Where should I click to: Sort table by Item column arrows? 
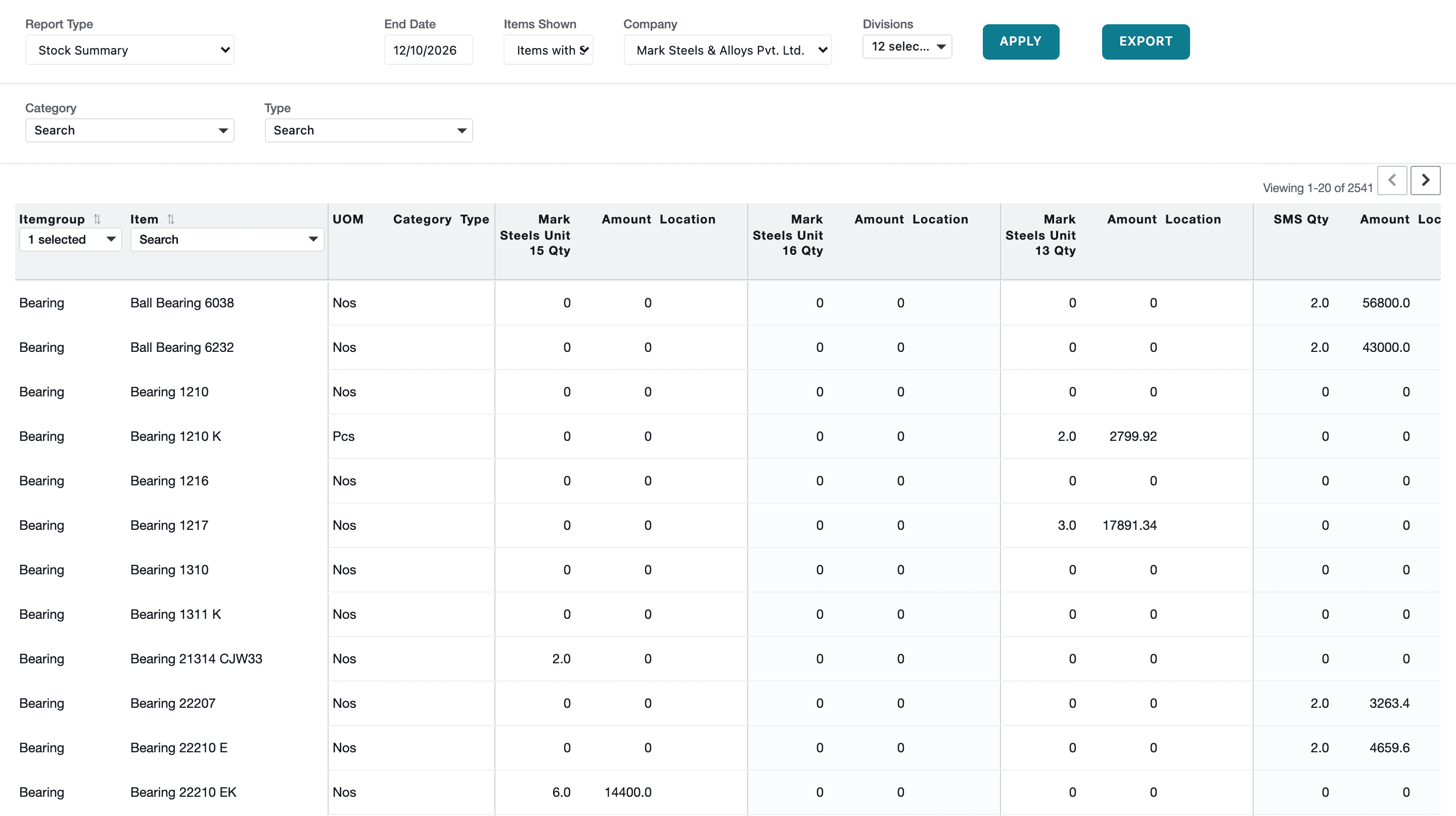click(x=171, y=219)
